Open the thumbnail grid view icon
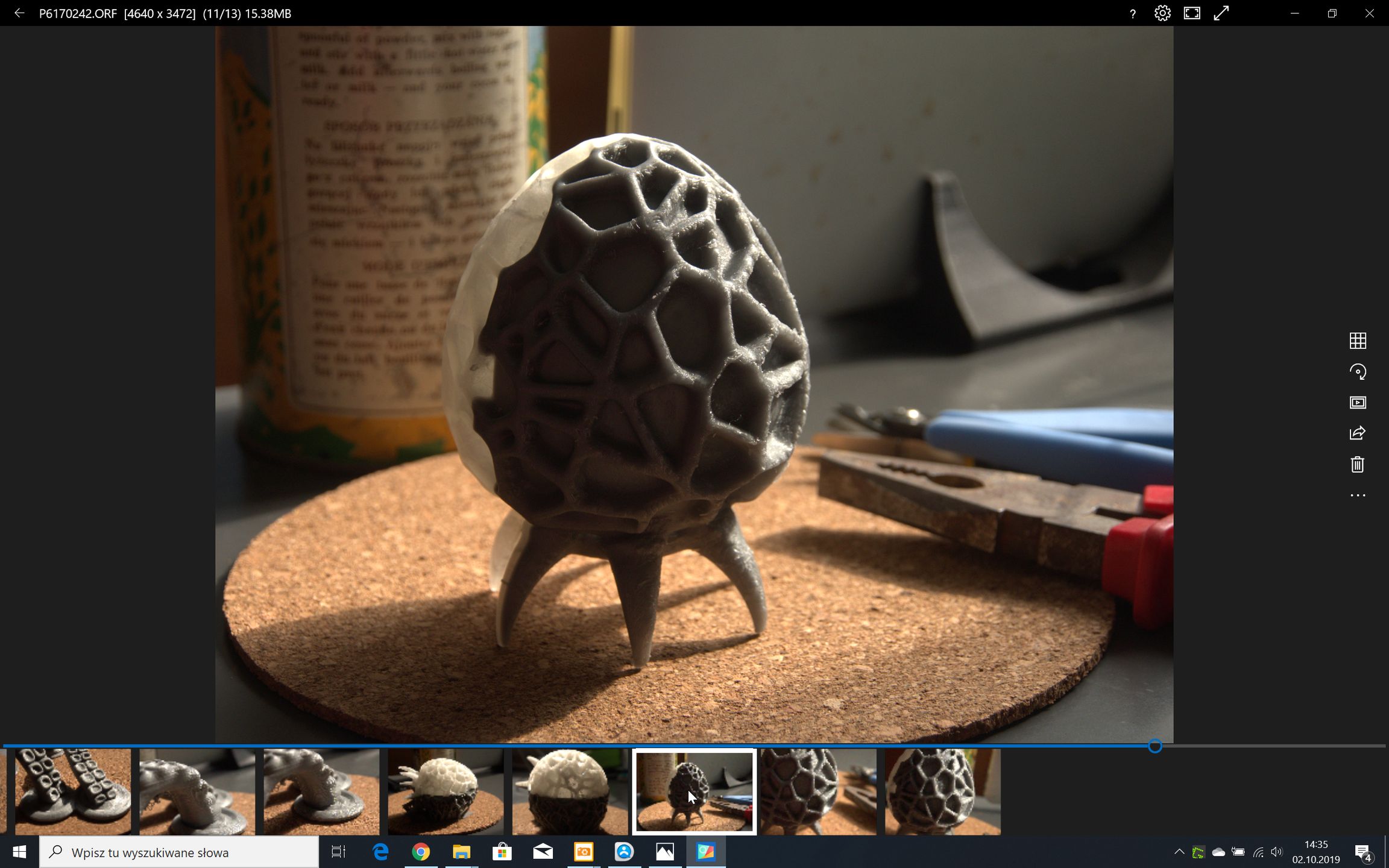 1358,341
